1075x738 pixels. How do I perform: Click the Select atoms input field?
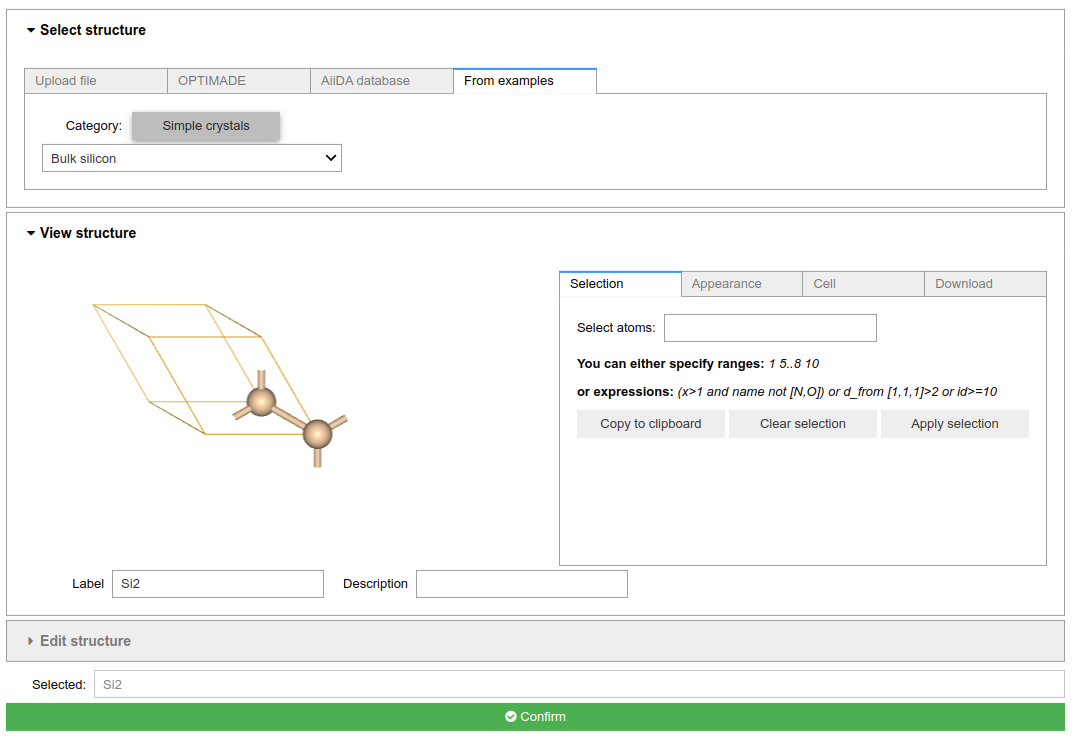[x=770, y=328]
